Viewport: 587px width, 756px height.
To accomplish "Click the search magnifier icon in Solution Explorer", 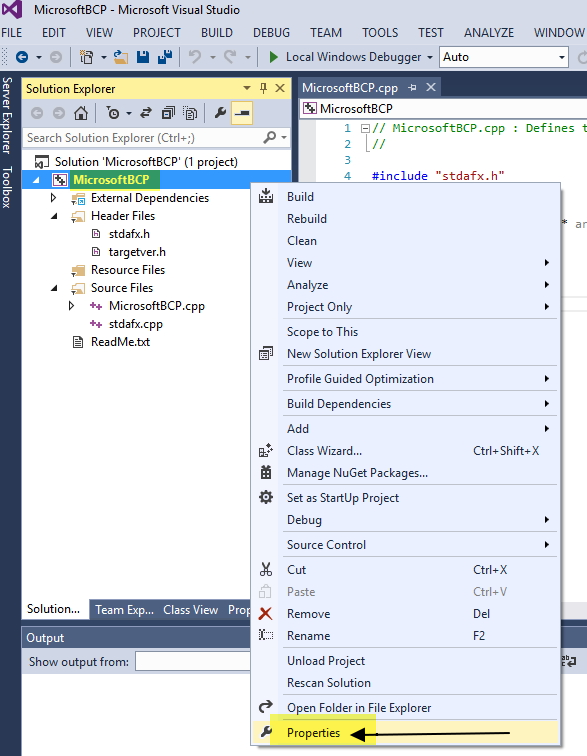I will 270,137.
